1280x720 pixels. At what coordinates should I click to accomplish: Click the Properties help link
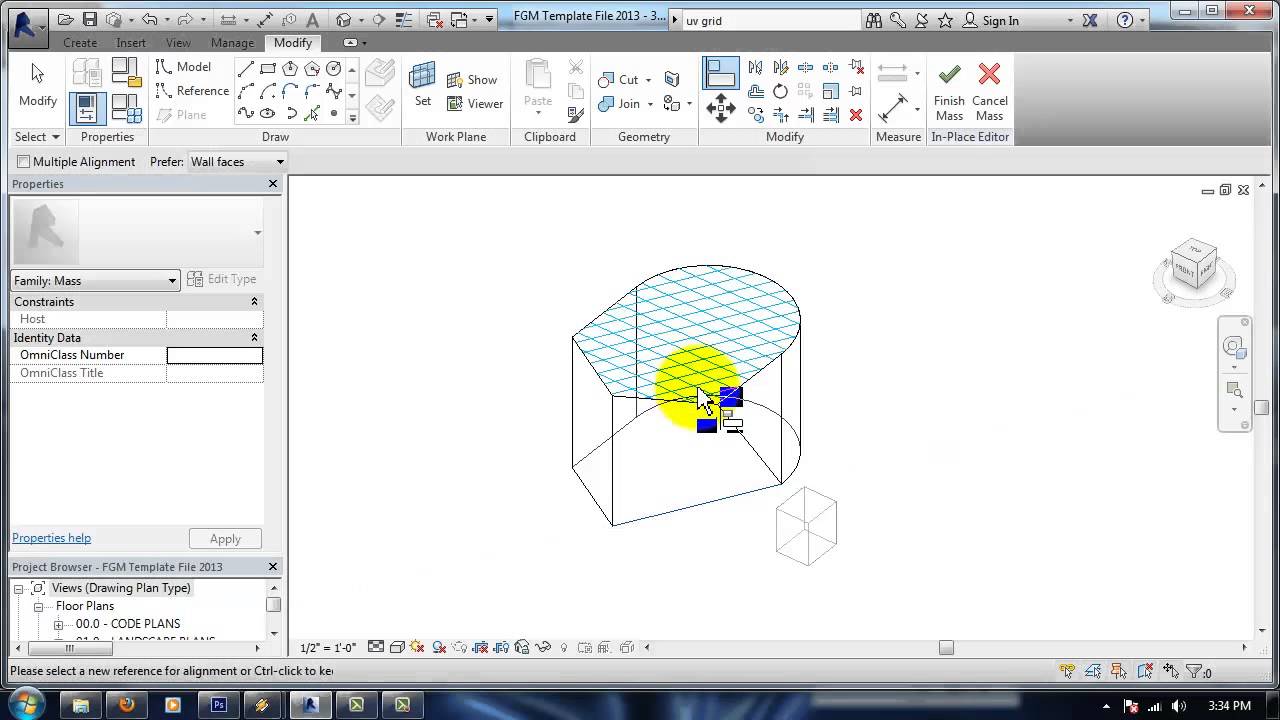click(x=51, y=538)
